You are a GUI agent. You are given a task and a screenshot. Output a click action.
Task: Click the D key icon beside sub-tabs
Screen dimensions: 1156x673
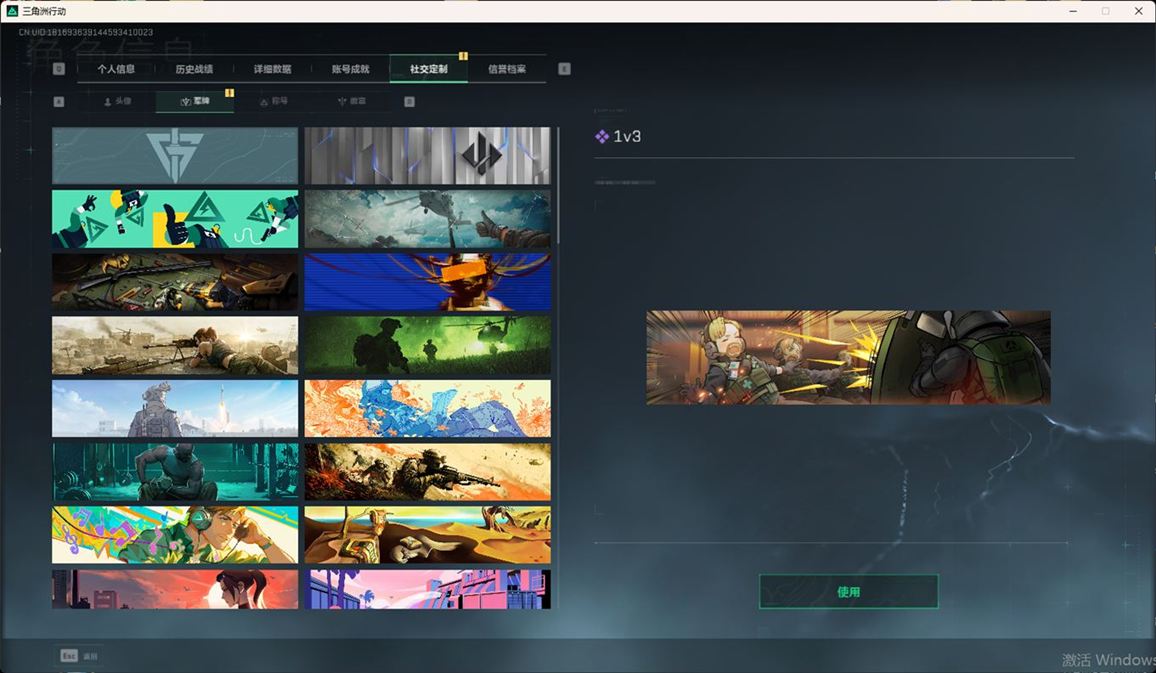click(409, 101)
